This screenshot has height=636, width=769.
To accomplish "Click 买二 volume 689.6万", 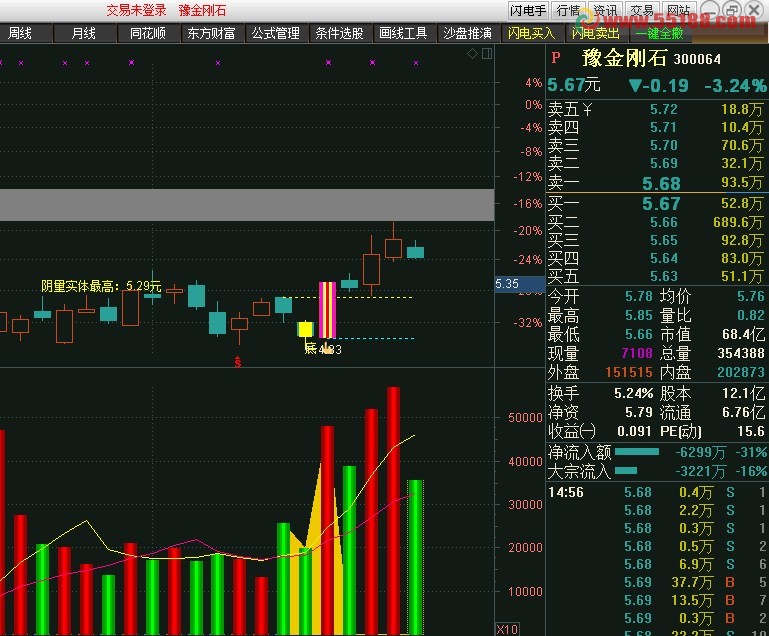I will click(738, 222).
